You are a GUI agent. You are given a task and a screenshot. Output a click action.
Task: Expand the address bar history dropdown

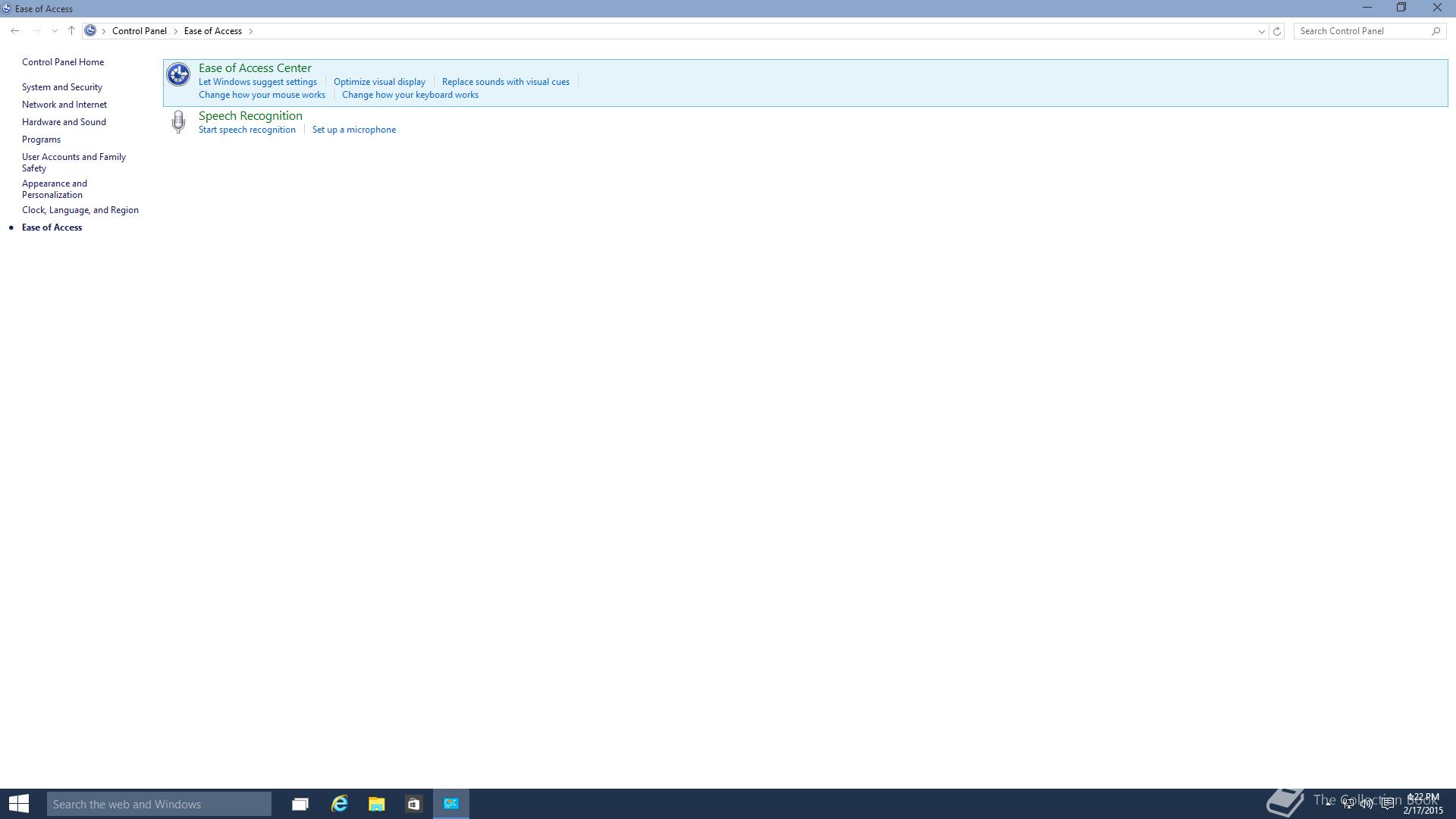pos(1262,31)
